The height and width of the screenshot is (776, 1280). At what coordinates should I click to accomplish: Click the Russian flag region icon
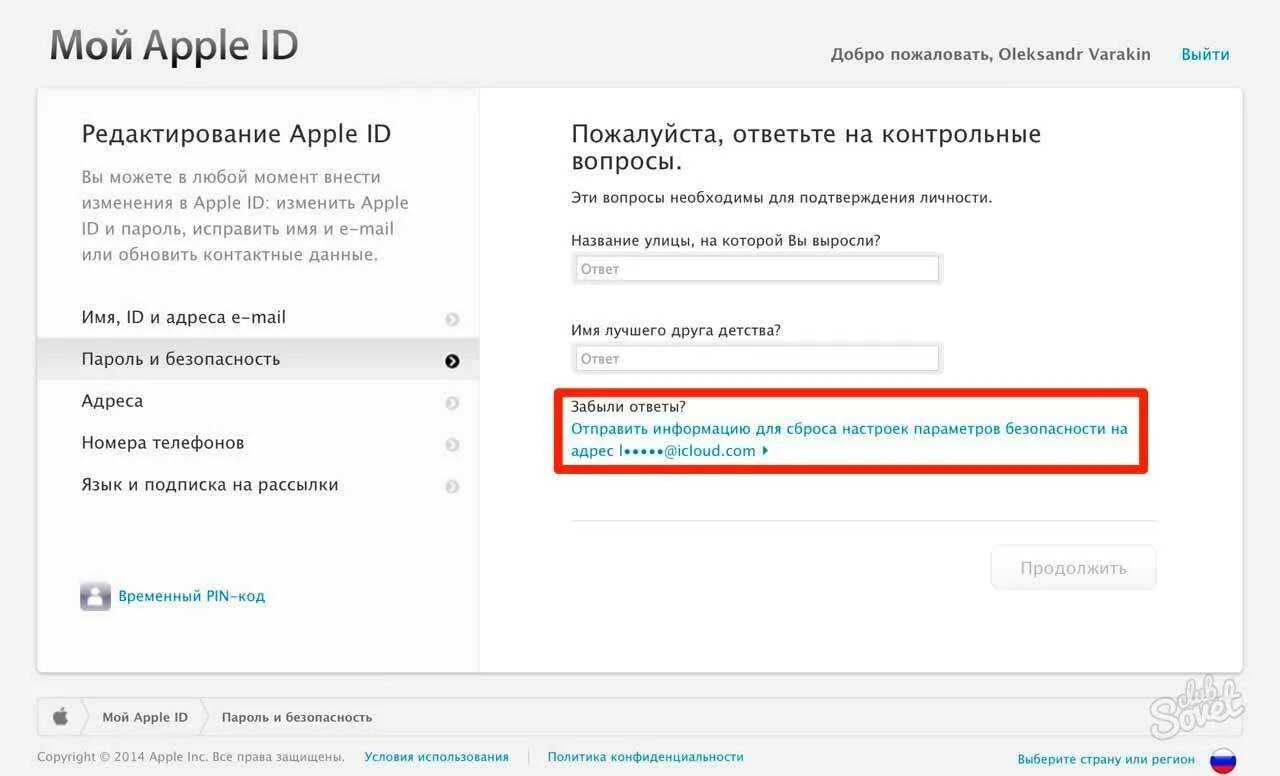[1222, 760]
